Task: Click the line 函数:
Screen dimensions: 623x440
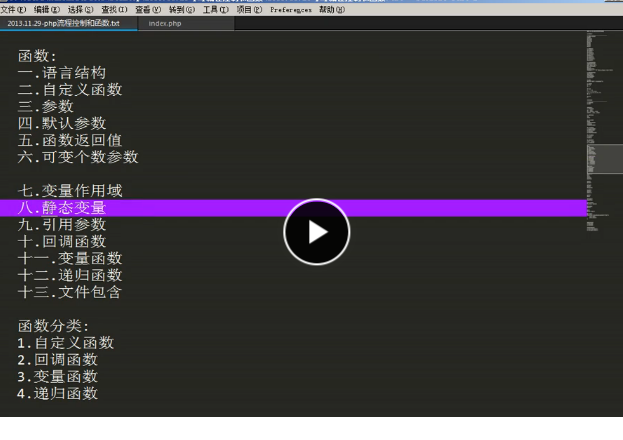Action: tap(37, 56)
